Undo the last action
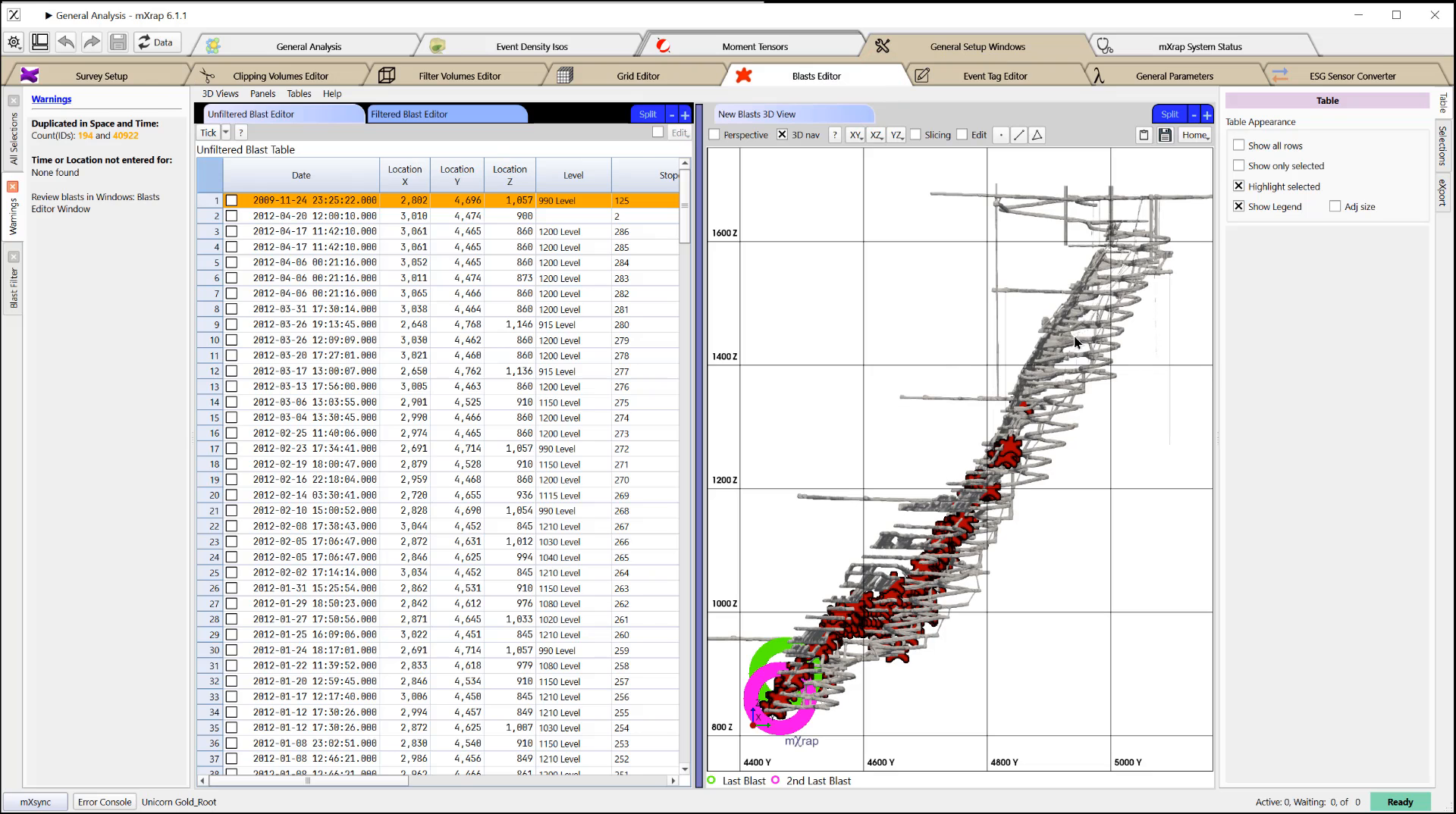This screenshot has height=814, width=1456. click(x=66, y=42)
